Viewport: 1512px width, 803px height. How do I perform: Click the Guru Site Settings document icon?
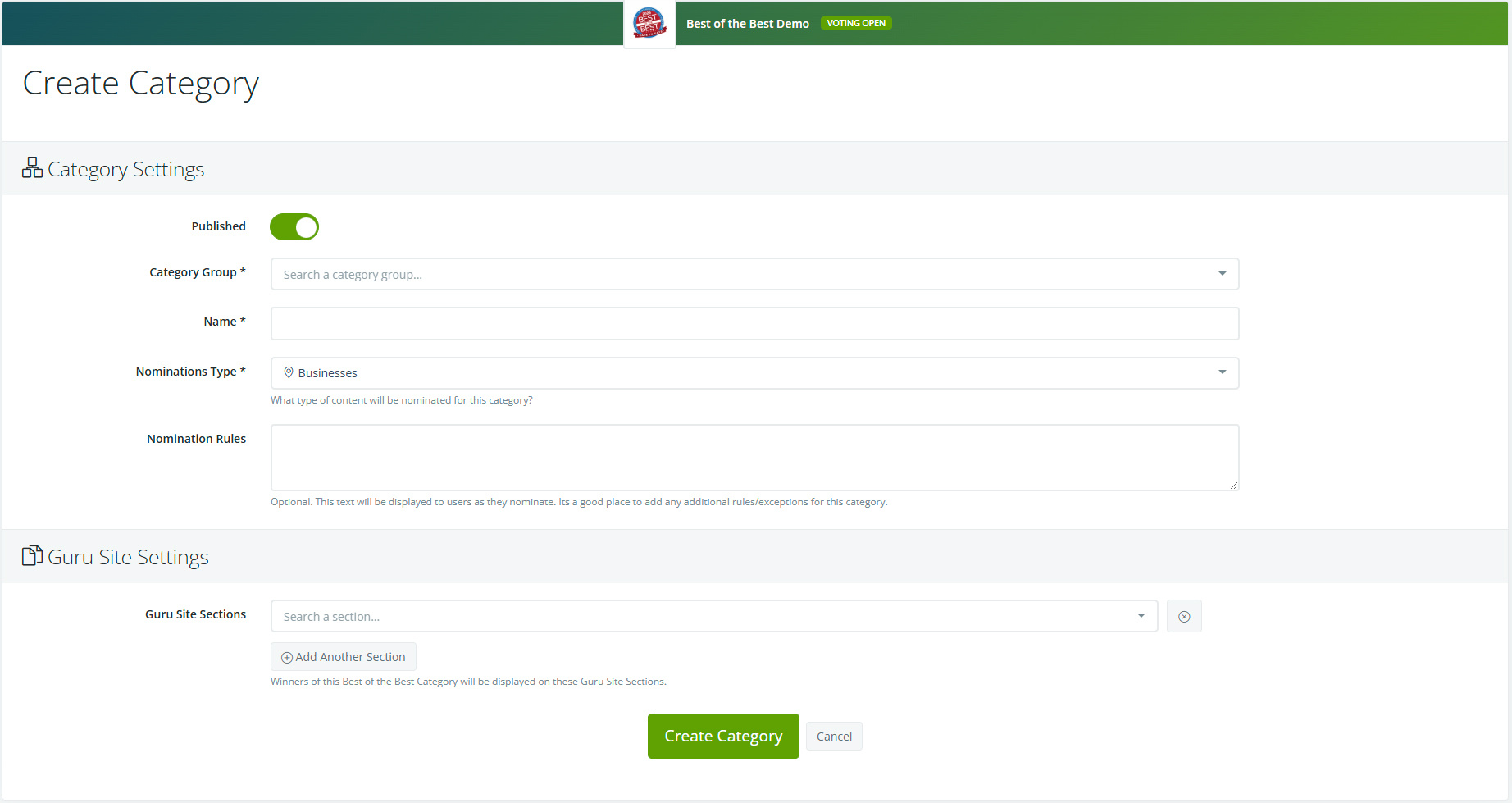coord(32,556)
